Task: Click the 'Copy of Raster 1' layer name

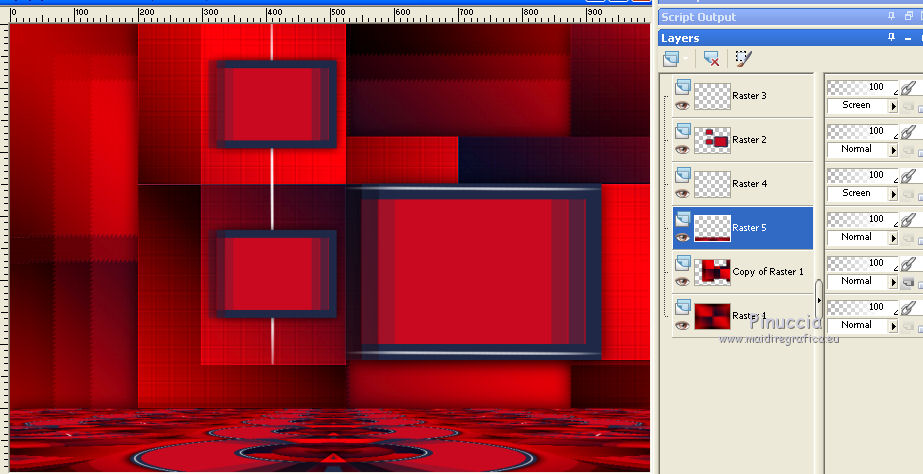Action: (768, 271)
